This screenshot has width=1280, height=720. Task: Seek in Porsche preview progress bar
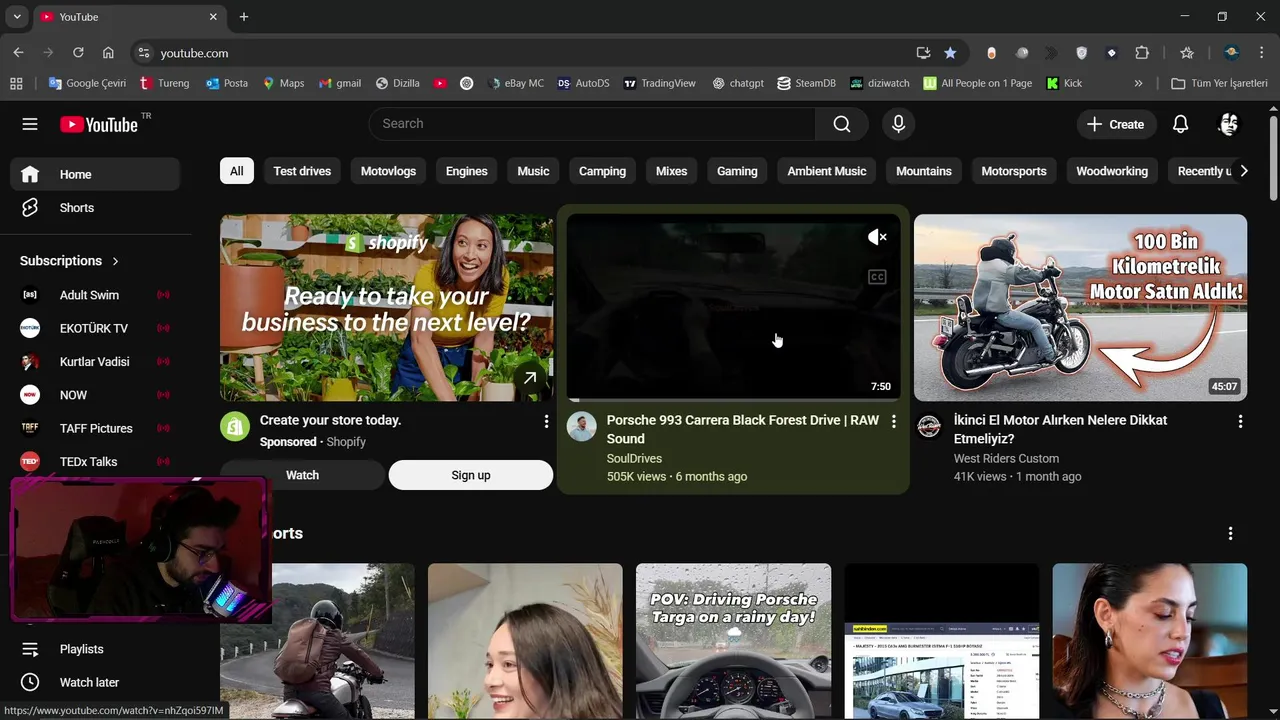733,399
